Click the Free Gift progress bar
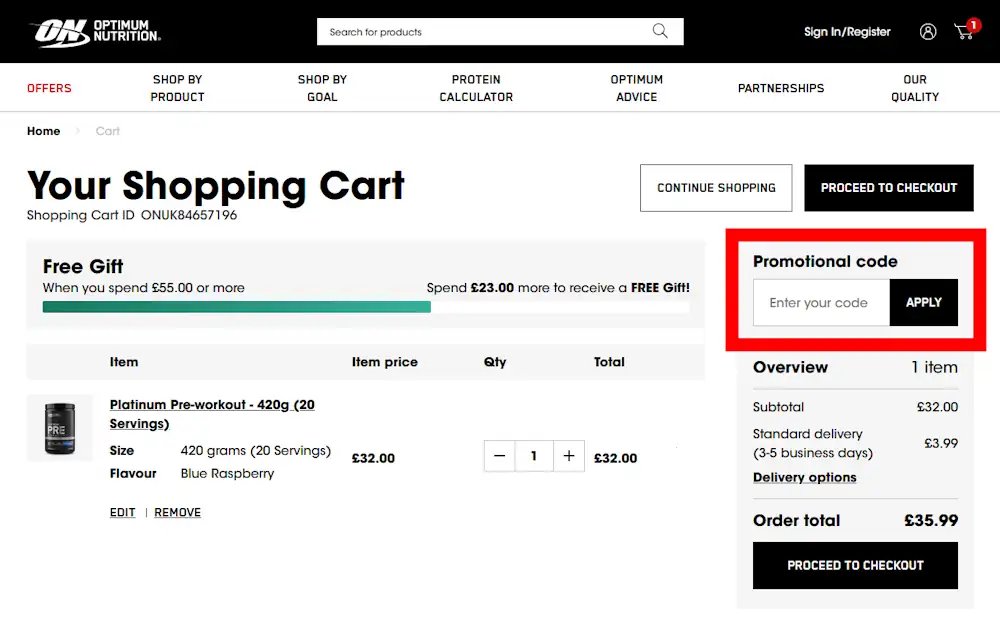This screenshot has height=624, width=1000. point(366,307)
